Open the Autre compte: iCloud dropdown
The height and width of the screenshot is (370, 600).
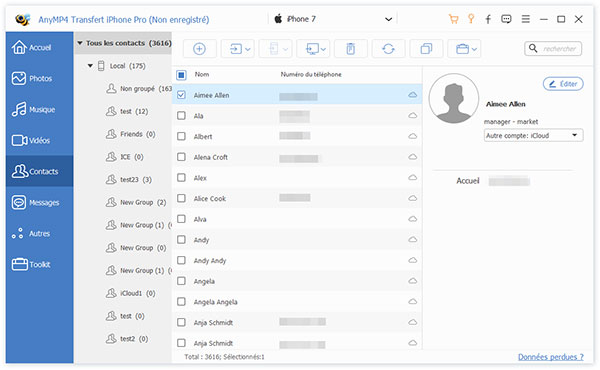pyautogui.click(x=533, y=135)
